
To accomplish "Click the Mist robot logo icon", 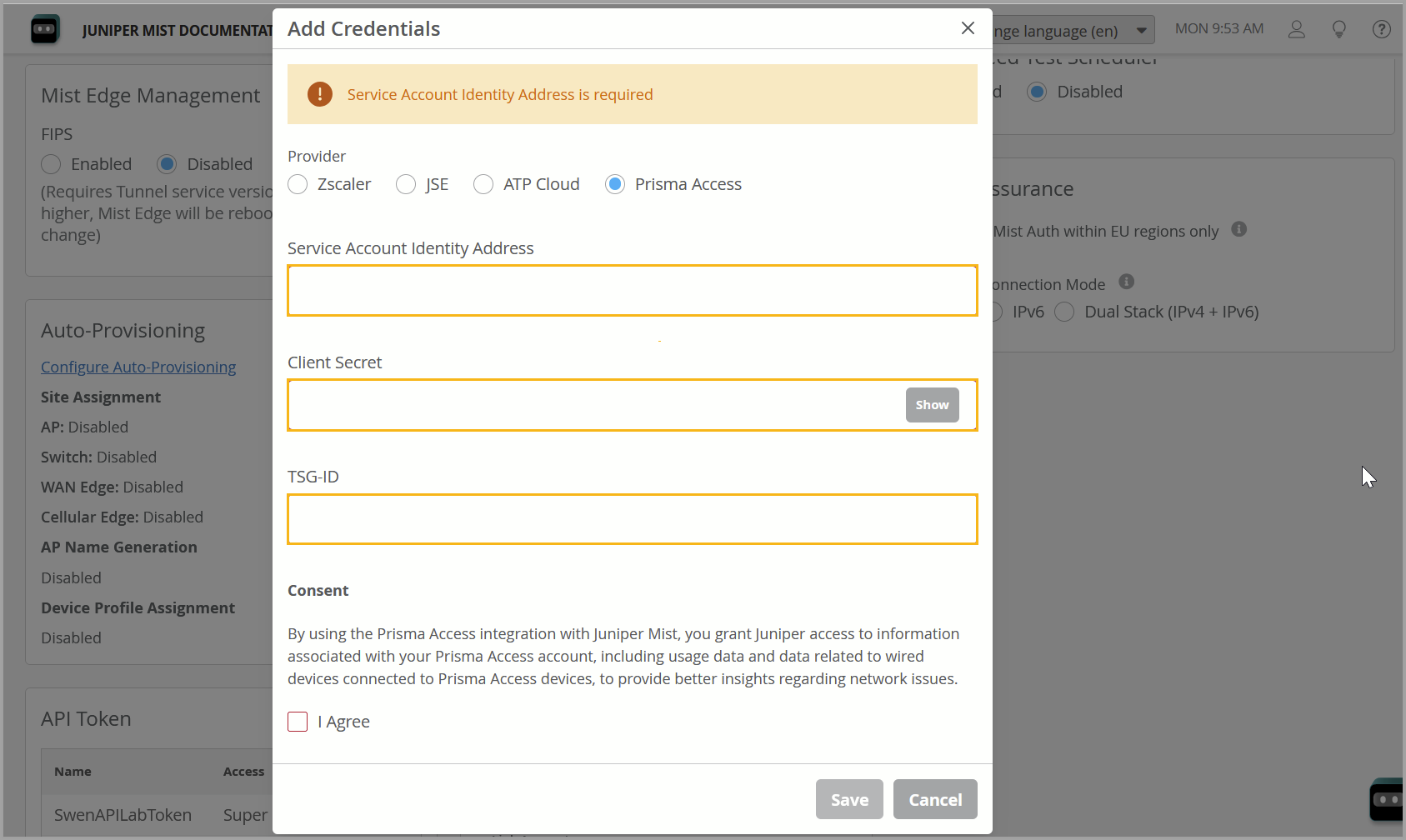I will tap(45, 30).
